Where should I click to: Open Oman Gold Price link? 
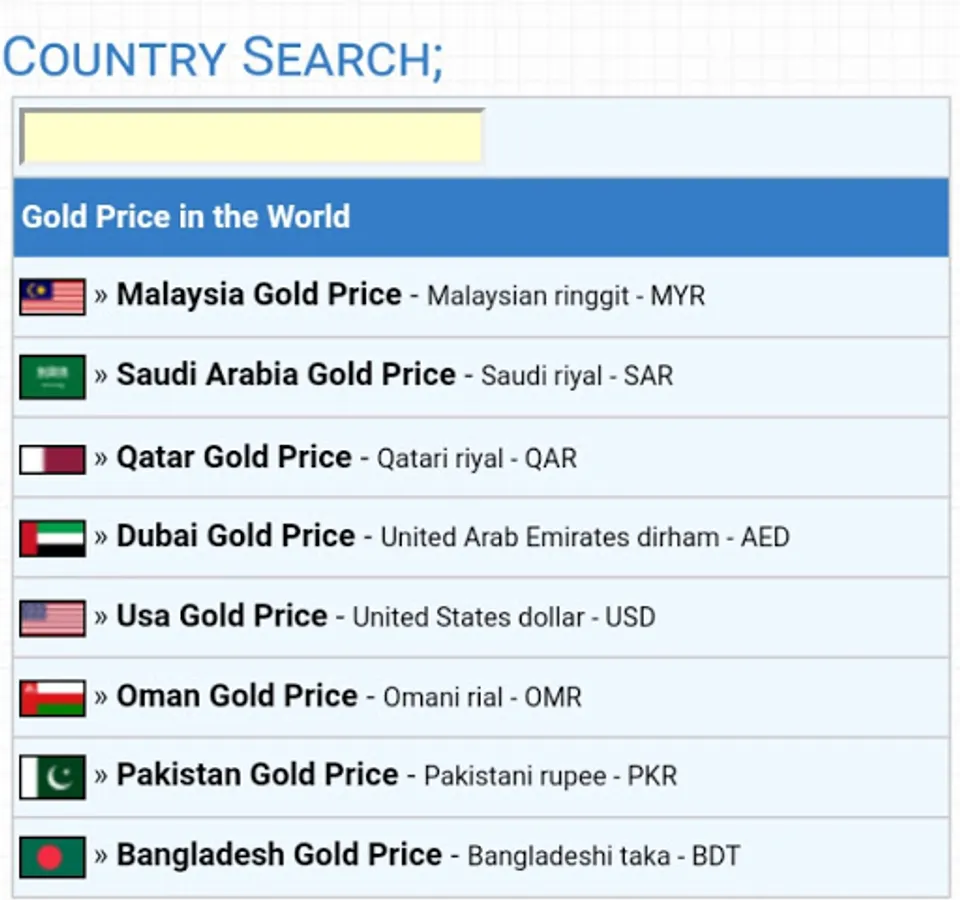(x=237, y=696)
